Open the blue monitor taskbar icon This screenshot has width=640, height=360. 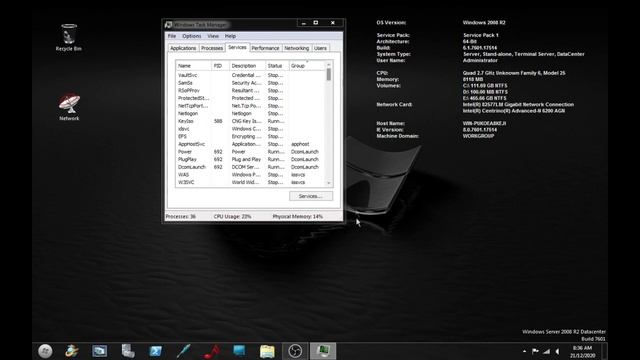click(239, 351)
